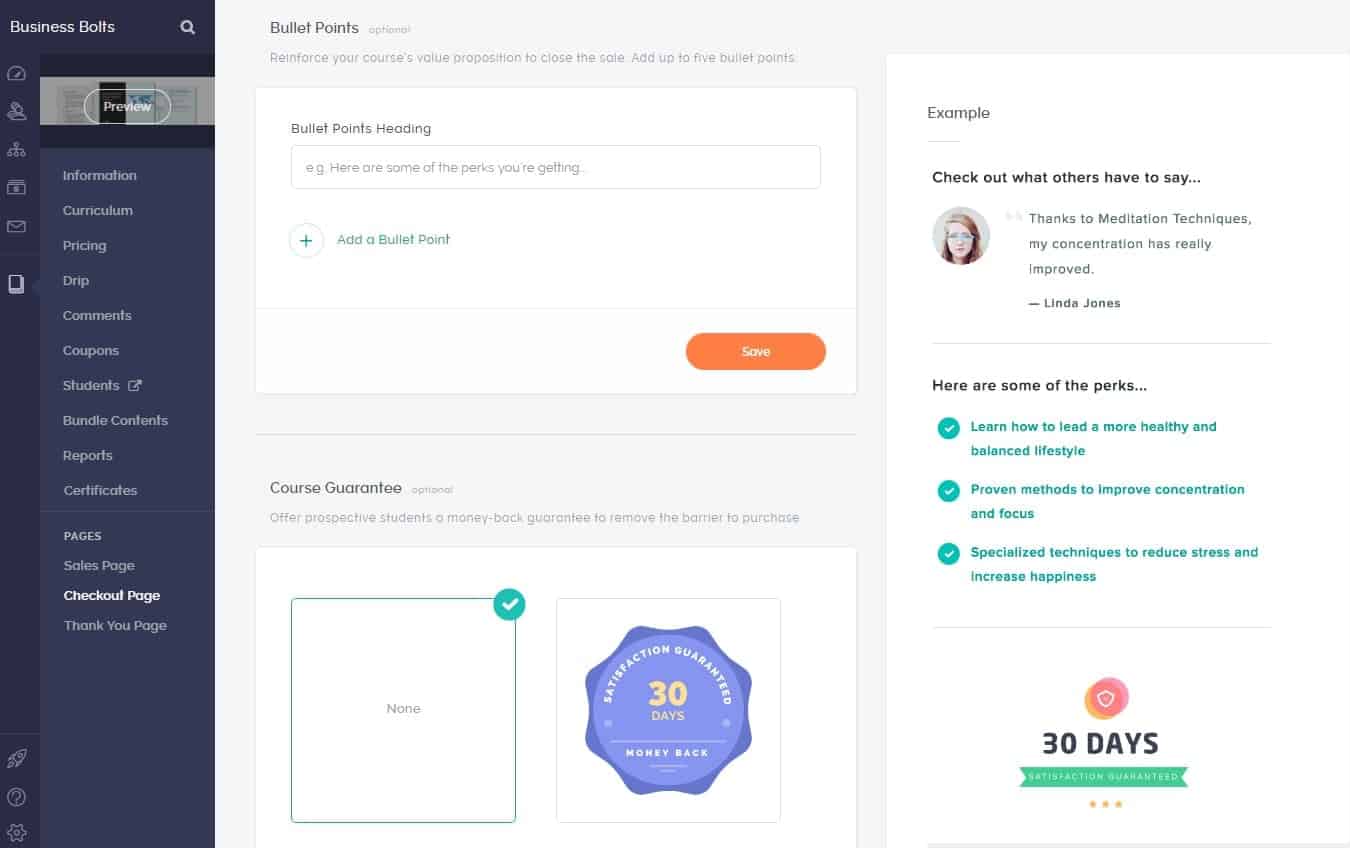Select the 30 days money back badge
This screenshot has height=848, width=1350.
click(668, 709)
